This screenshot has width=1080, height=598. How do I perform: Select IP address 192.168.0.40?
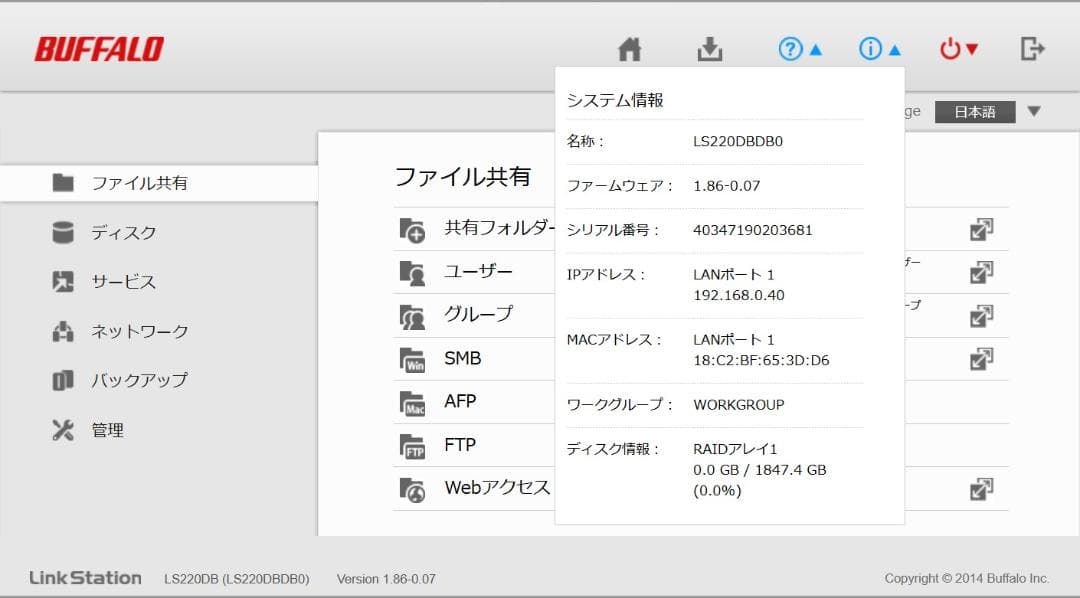pos(738,295)
